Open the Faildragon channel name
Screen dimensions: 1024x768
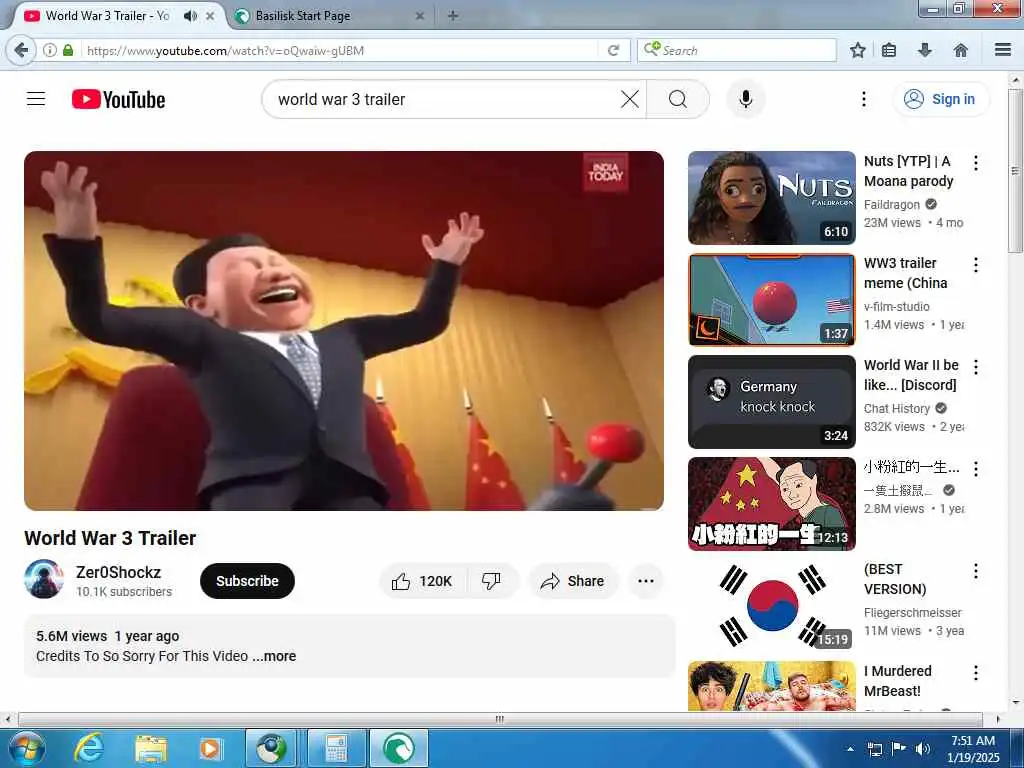click(891, 204)
